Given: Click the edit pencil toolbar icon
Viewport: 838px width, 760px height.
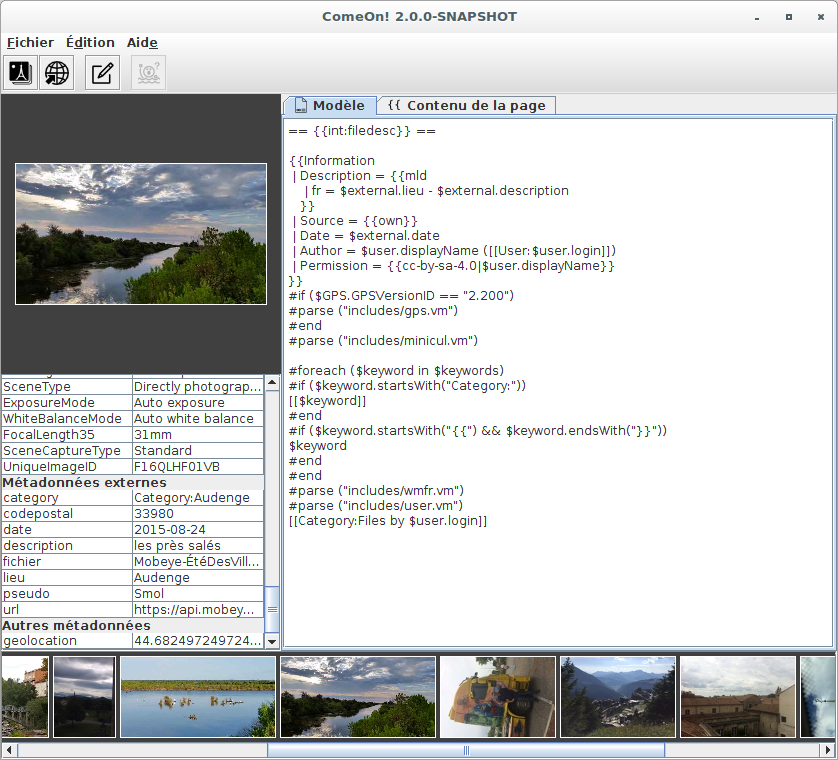Looking at the screenshot, I should click(x=102, y=73).
